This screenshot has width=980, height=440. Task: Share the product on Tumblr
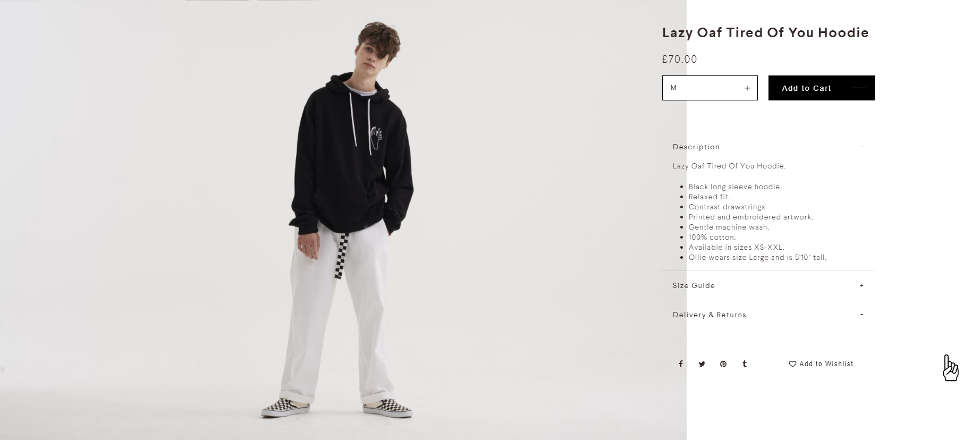coord(744,364)
